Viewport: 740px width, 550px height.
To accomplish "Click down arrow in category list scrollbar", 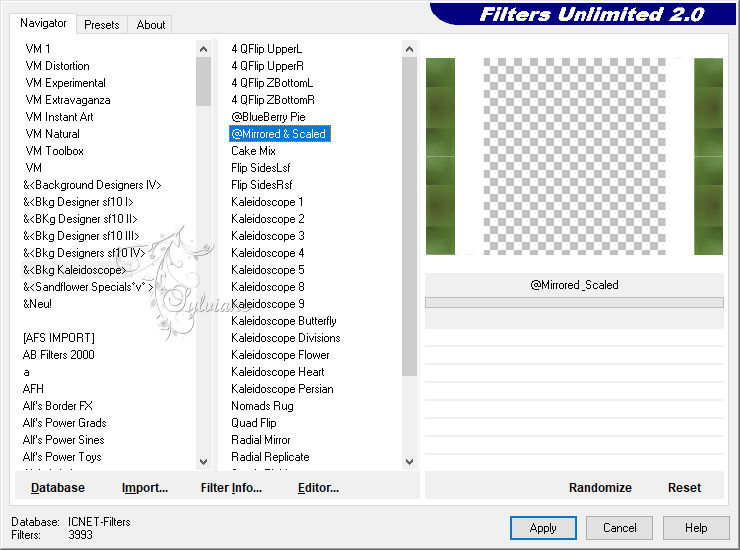I will tap(203, 462).
